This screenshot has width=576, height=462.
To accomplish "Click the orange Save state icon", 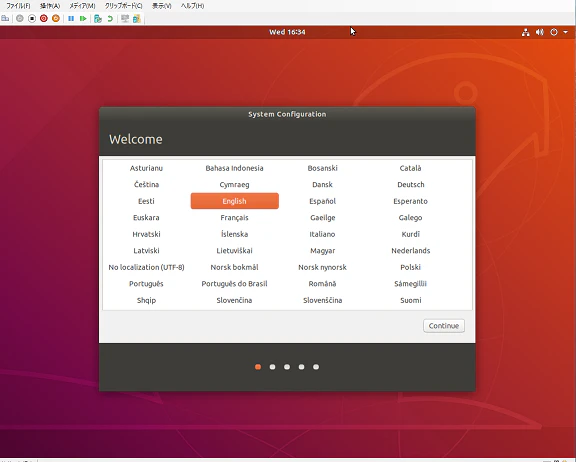I will point(56,18).
